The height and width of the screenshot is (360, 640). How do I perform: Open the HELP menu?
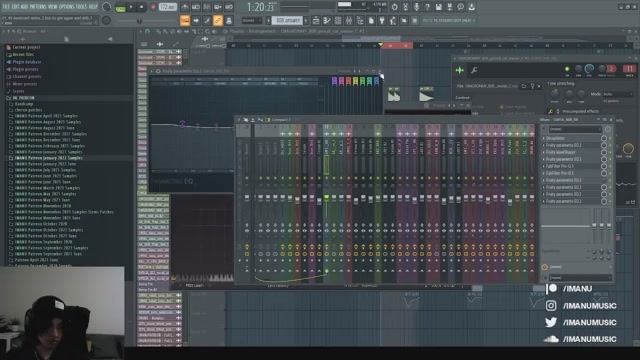[x=93, y=7]
